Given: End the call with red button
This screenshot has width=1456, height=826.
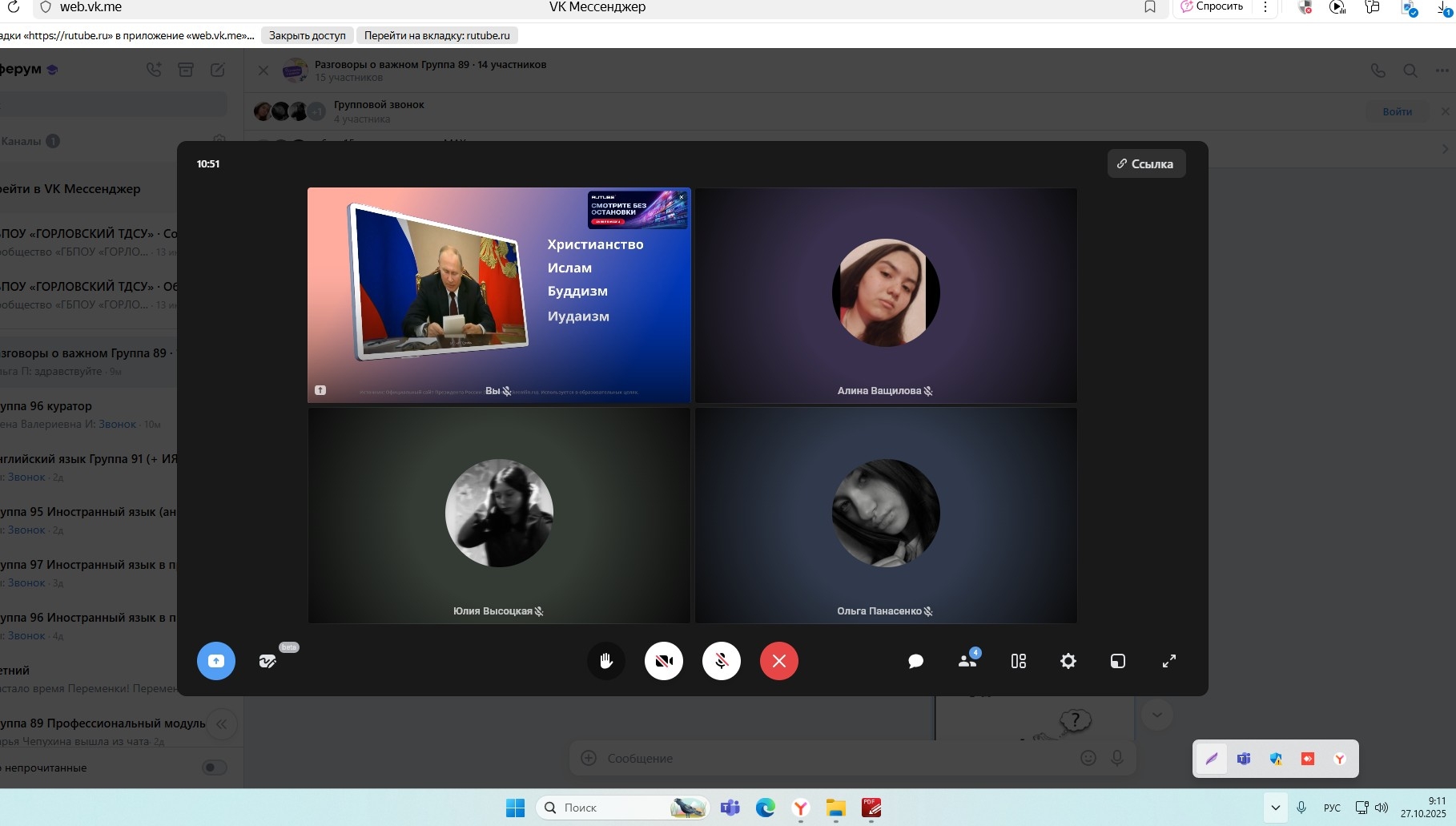Looking at the screenshot, I should (x=778, y=661).
